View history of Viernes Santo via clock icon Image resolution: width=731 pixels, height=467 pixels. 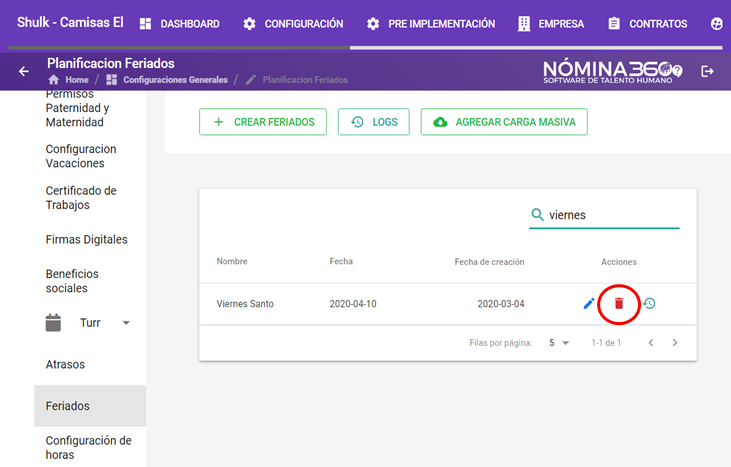649,303
